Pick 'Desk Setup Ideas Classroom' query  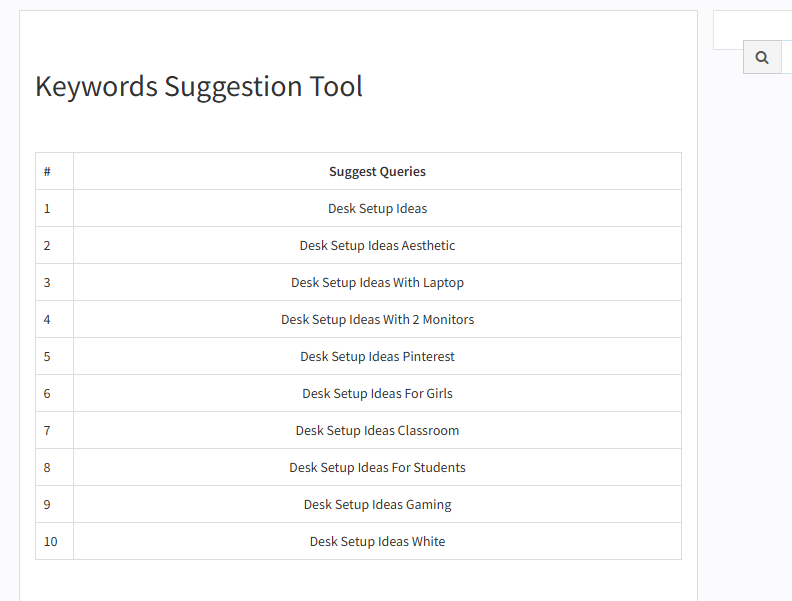377,430
